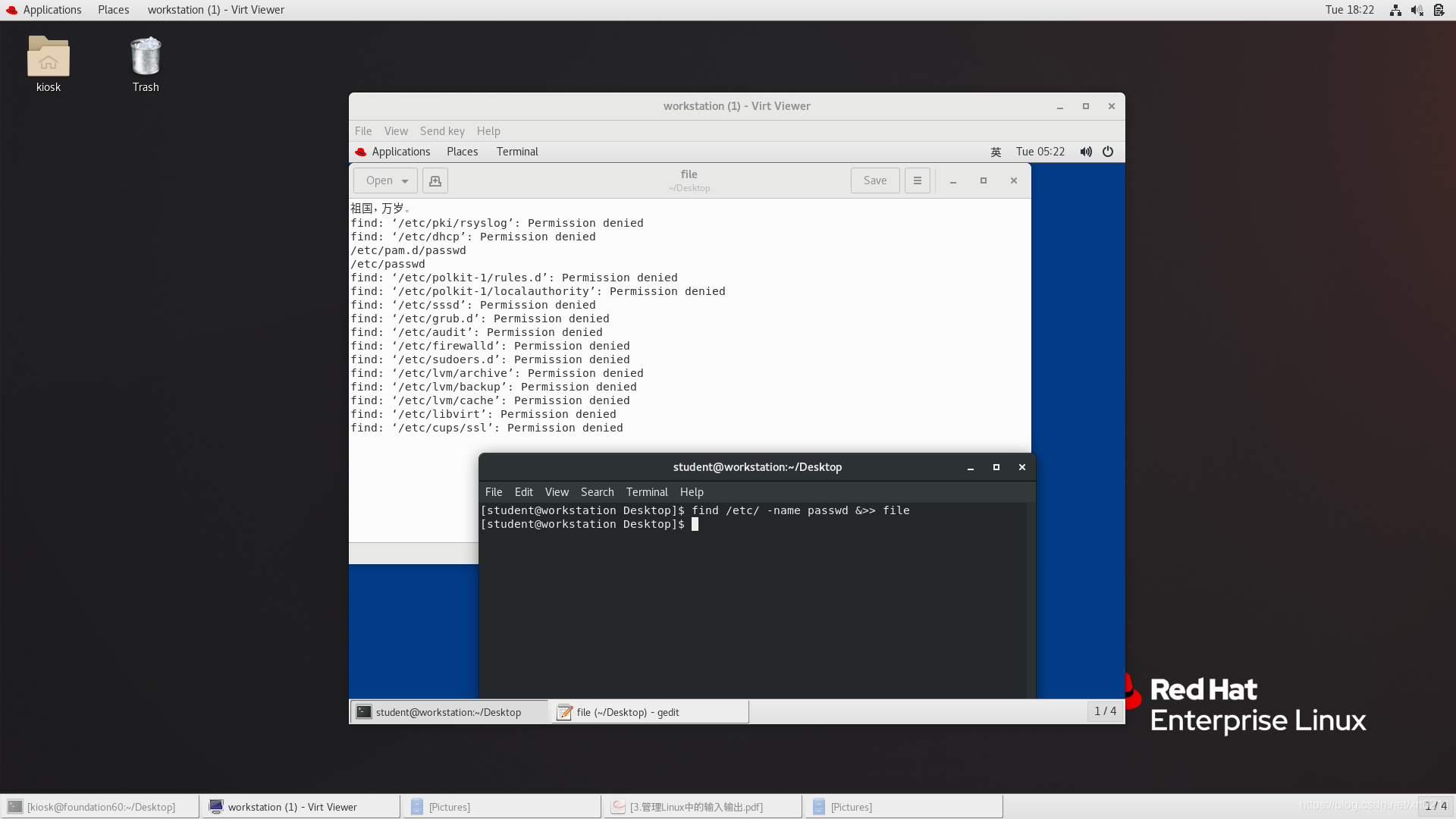Click host network status icon

pyautogui.click(x=1395, y=10)
